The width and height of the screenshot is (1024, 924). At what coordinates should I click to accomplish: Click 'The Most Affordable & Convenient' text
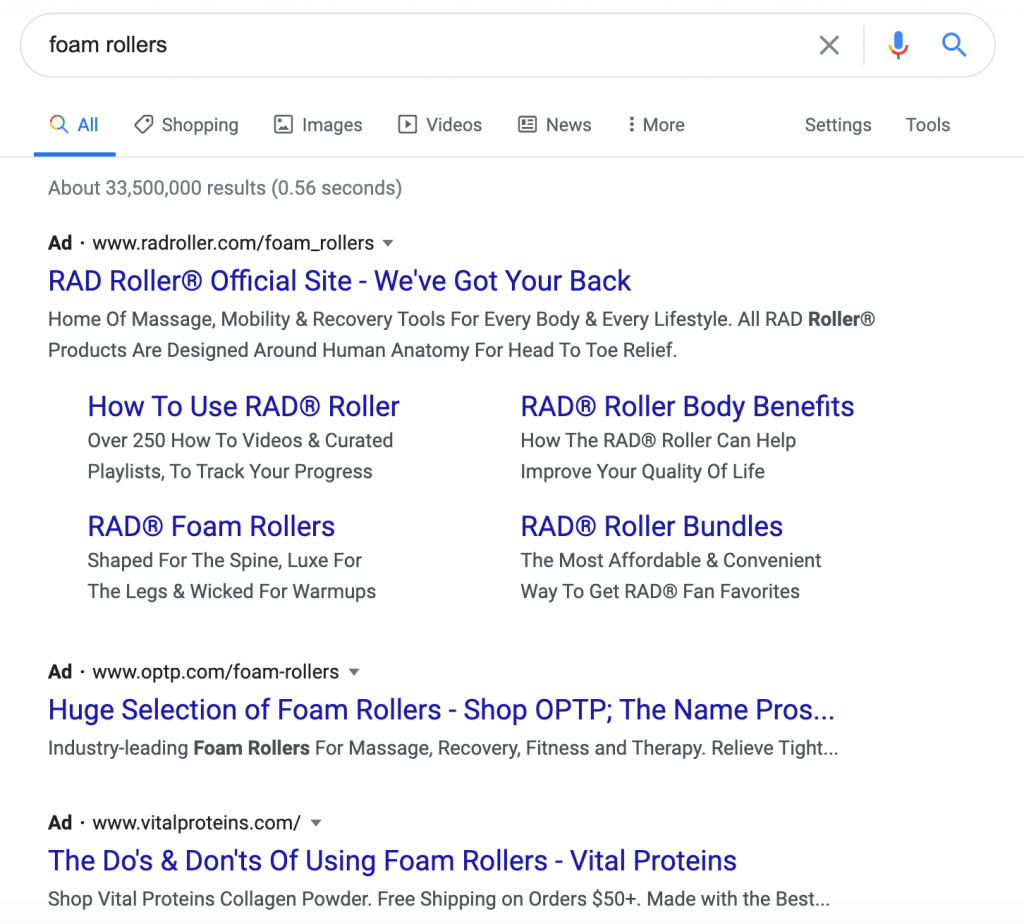671,560
